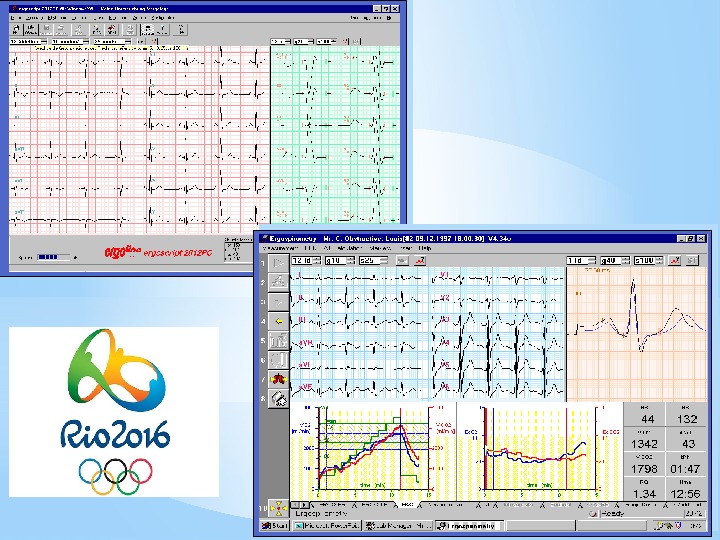720x540 pixels.
Task: Open bar-chart view button numbered 5
Action: click(279, 341)
